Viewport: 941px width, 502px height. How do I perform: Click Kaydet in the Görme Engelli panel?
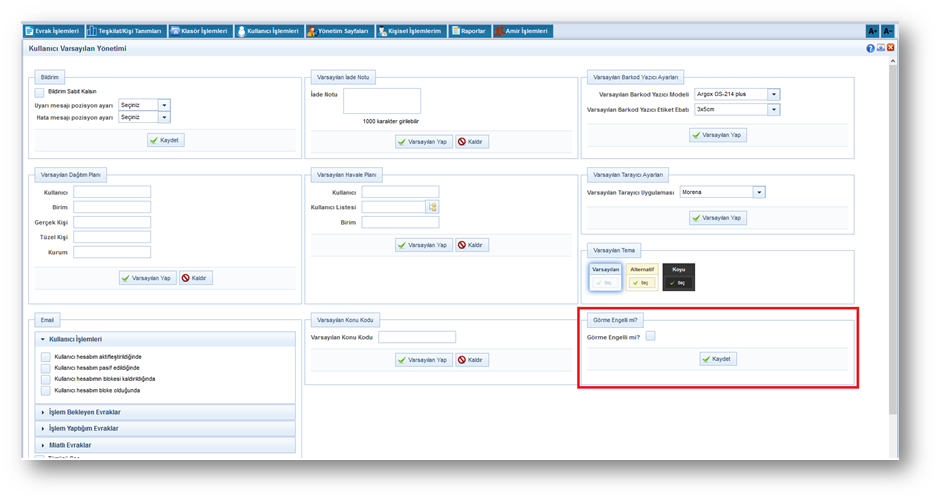718,359
